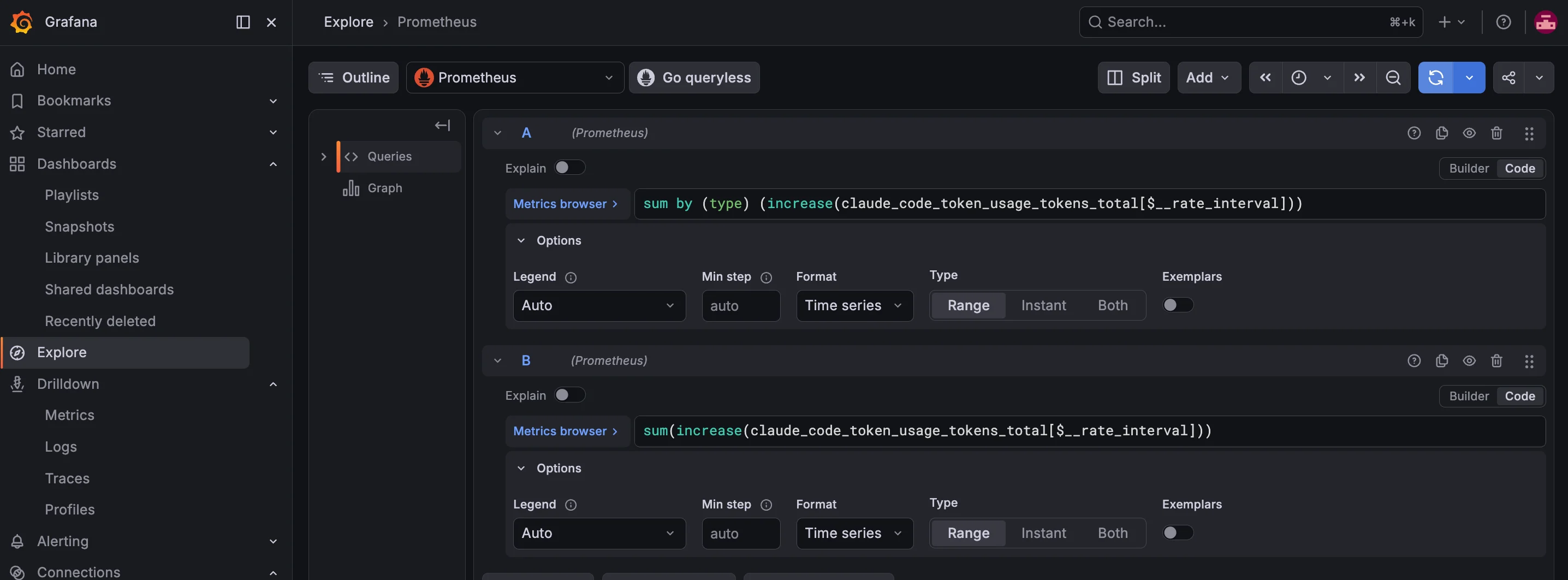Image resolution: width=1568 pixels, height=580 pixels.
Task: Open the Add dropdown
Action: tap(1209, 78)
